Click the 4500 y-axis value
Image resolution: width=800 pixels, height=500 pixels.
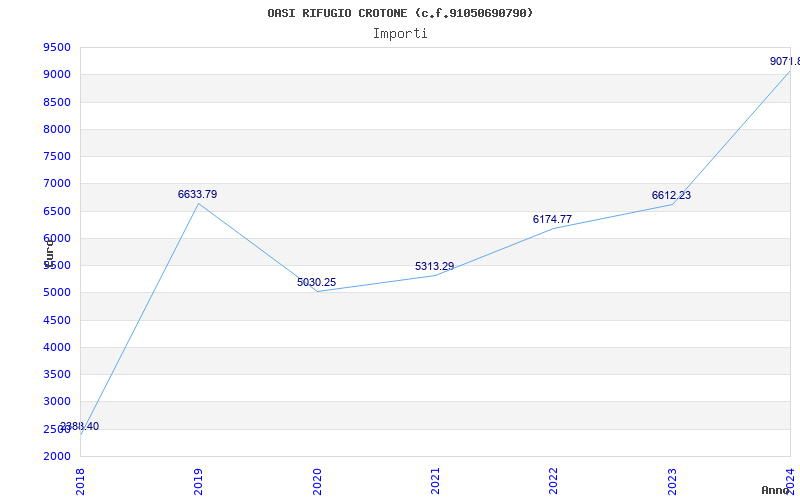tap(57, 320)
